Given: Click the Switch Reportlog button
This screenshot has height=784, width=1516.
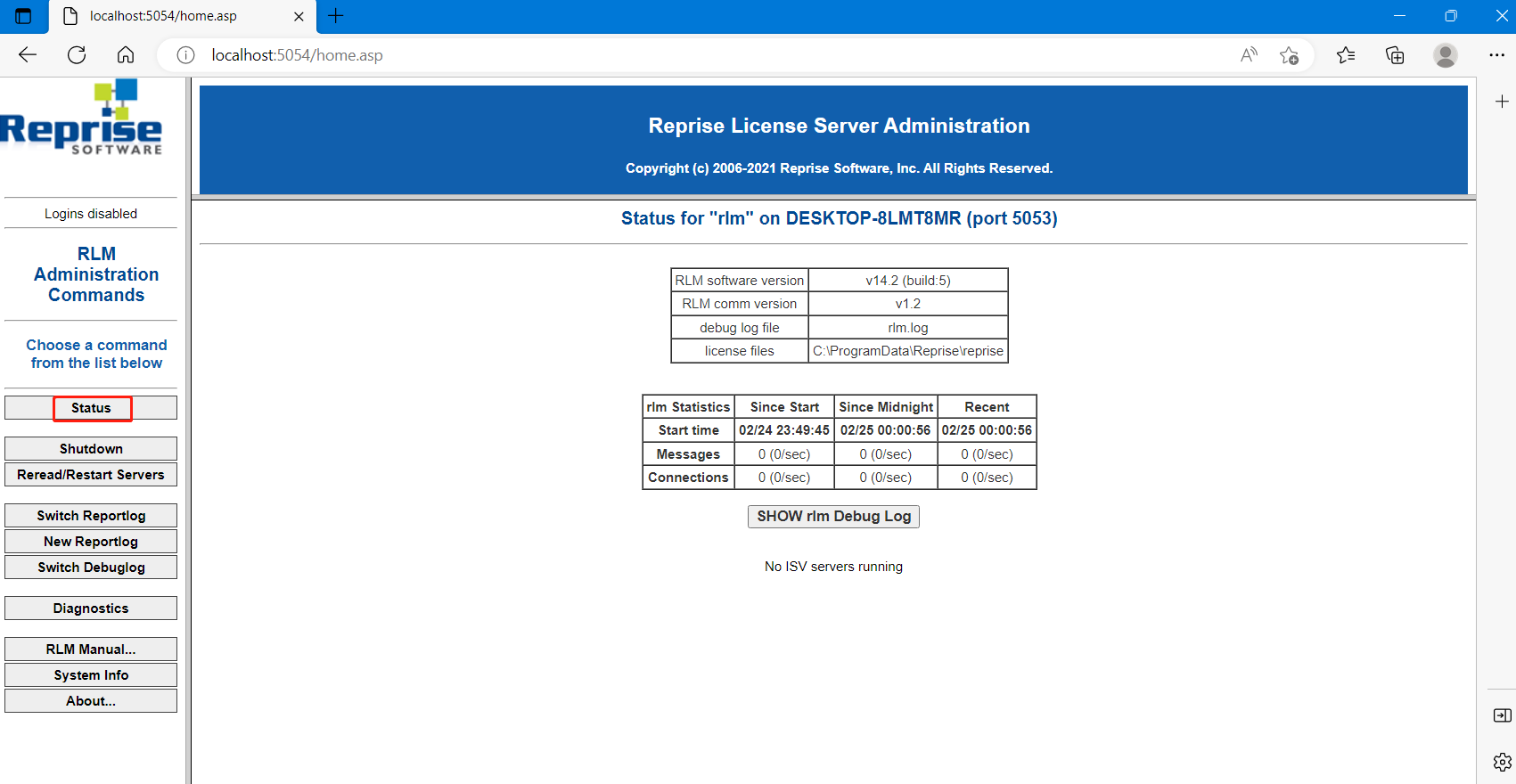Looking at the screenshot, I should [x=91, y=516].
